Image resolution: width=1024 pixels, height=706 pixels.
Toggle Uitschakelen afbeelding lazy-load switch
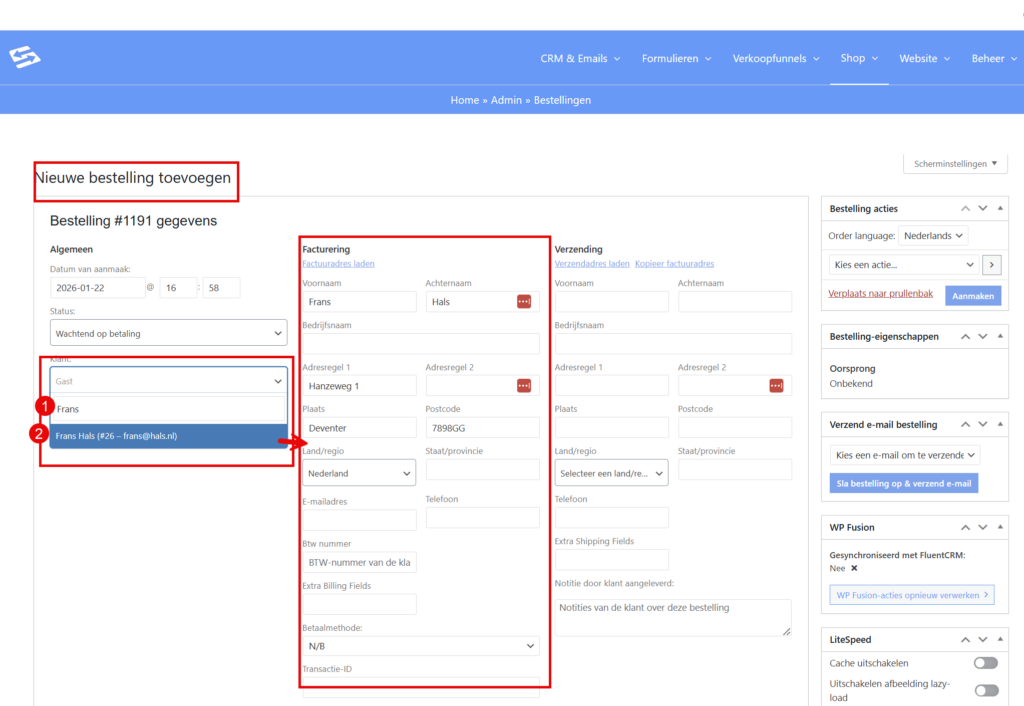[x=985, y=690]
